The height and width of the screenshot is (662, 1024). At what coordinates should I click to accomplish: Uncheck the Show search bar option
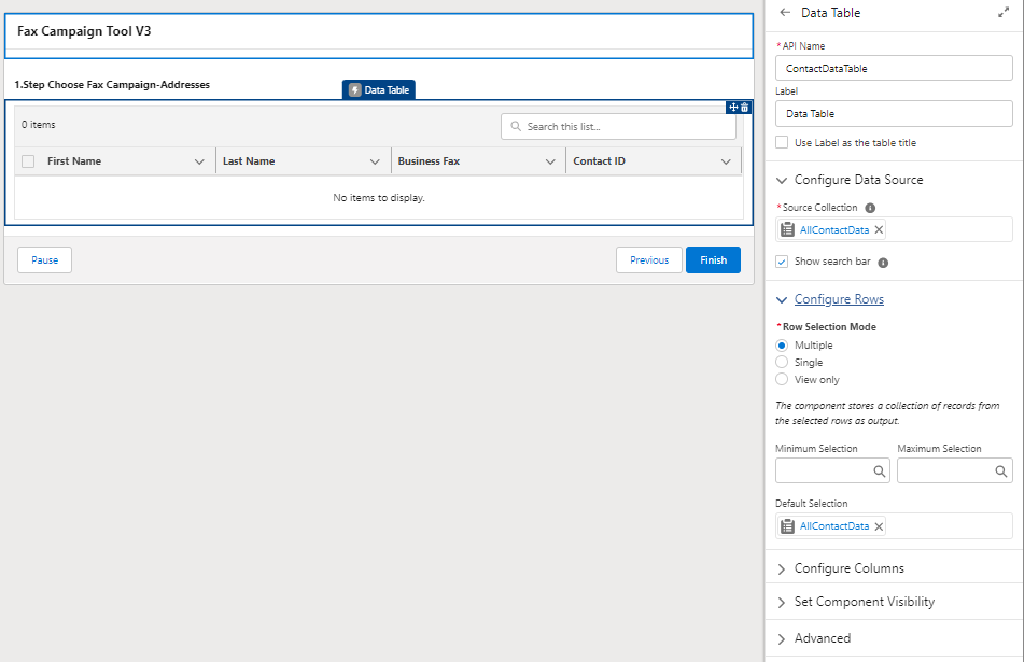782,262
